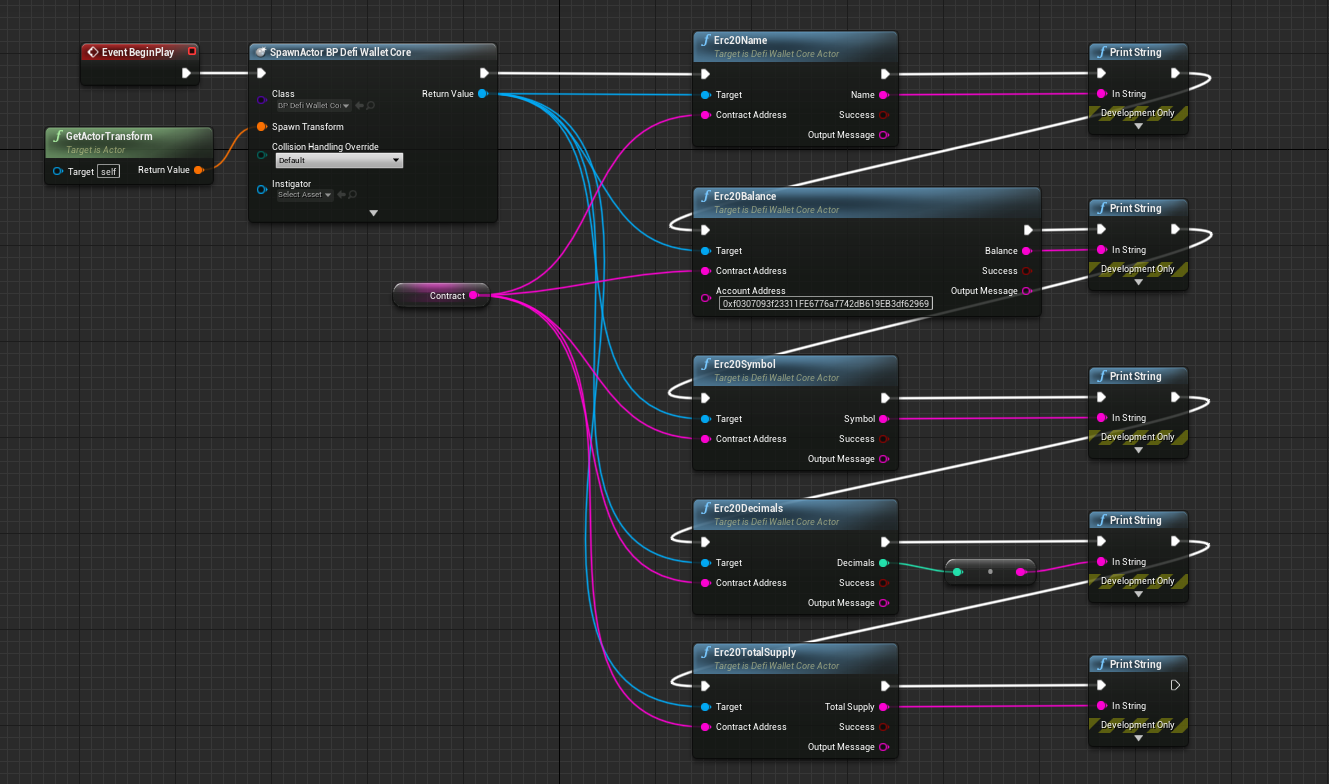Click the green Decimals output pin
This screenshot has height=784, width=1329.
[884, 563]
